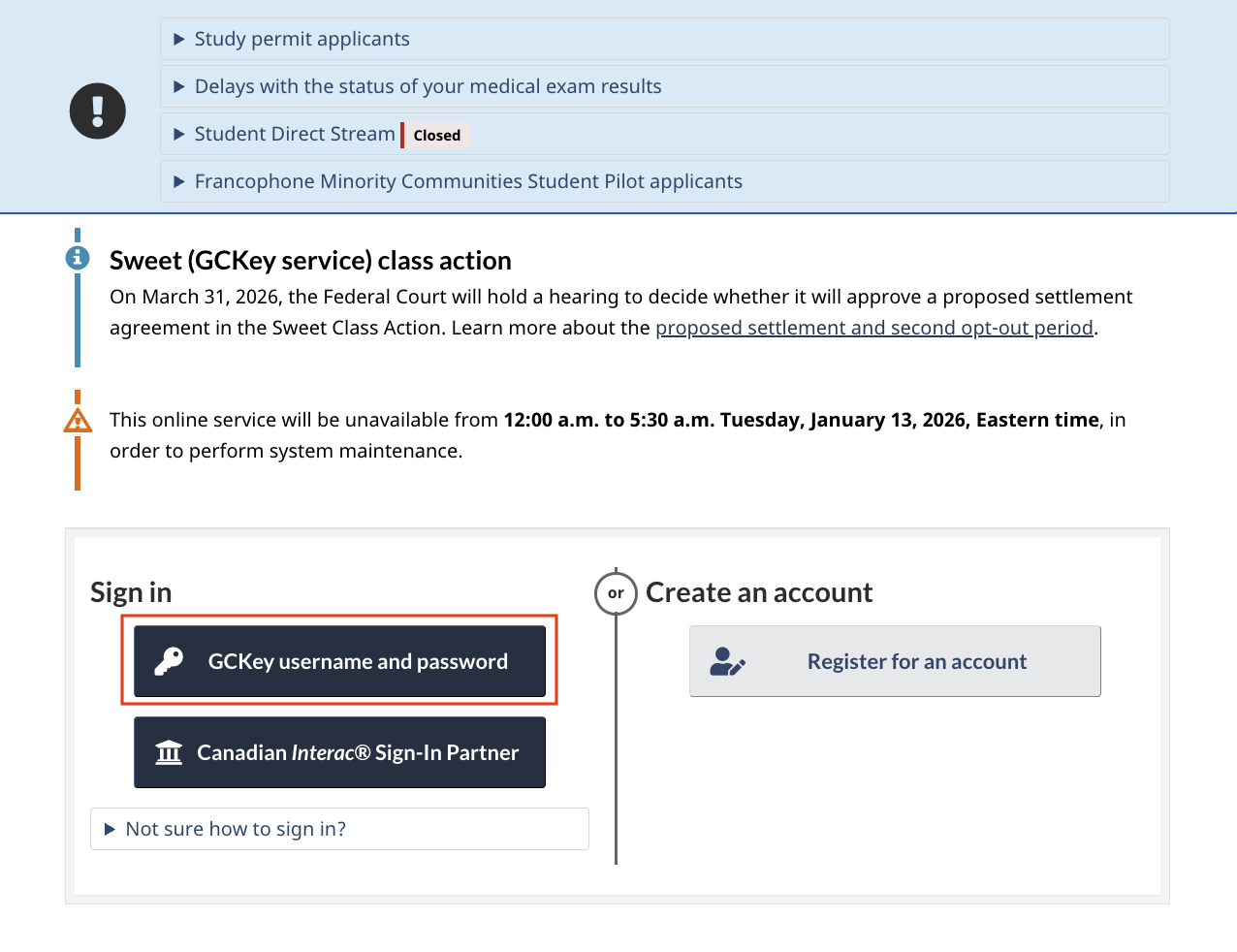
Task: Choose Canadian Interac Sign-In Partner
Action: (339, 752)
